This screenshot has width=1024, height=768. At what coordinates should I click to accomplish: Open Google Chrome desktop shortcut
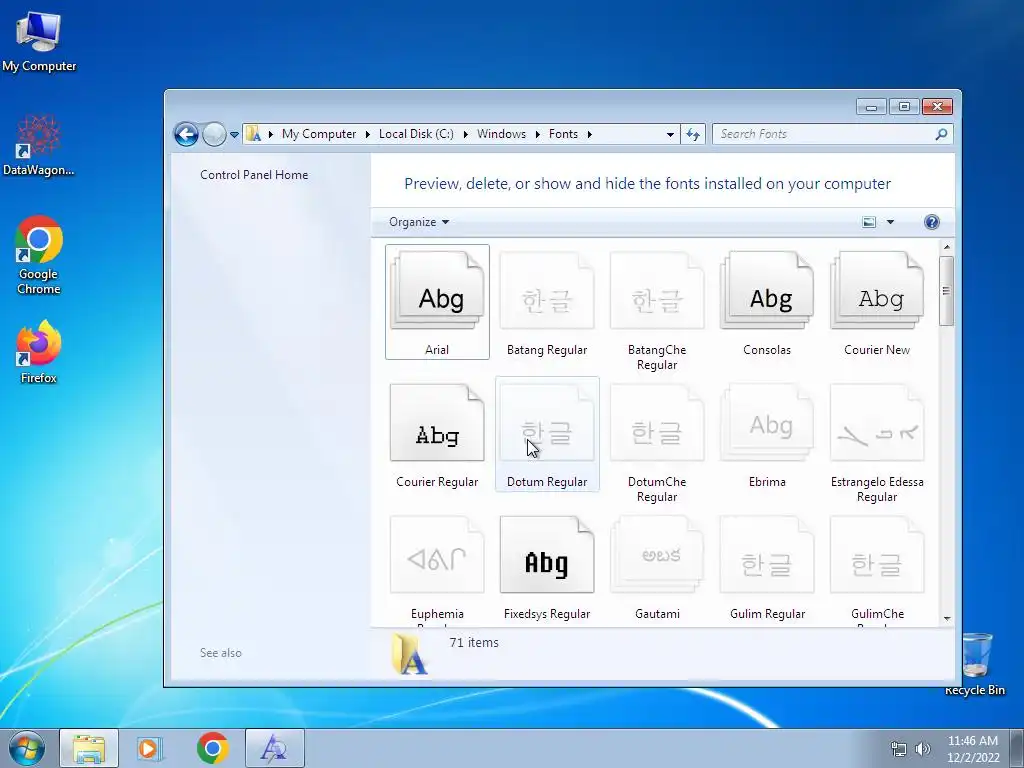(39, 256)
